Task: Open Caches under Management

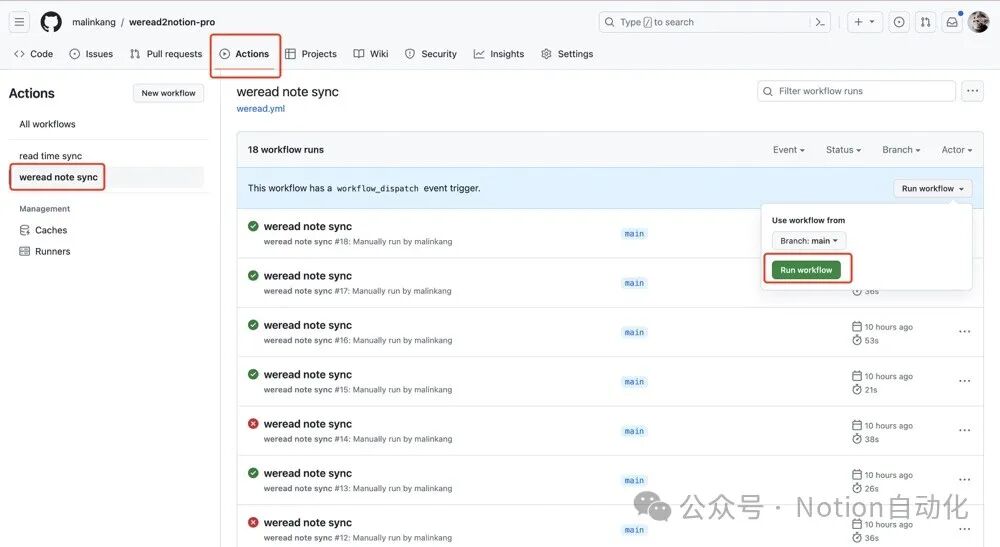Action: coord(43,230)
